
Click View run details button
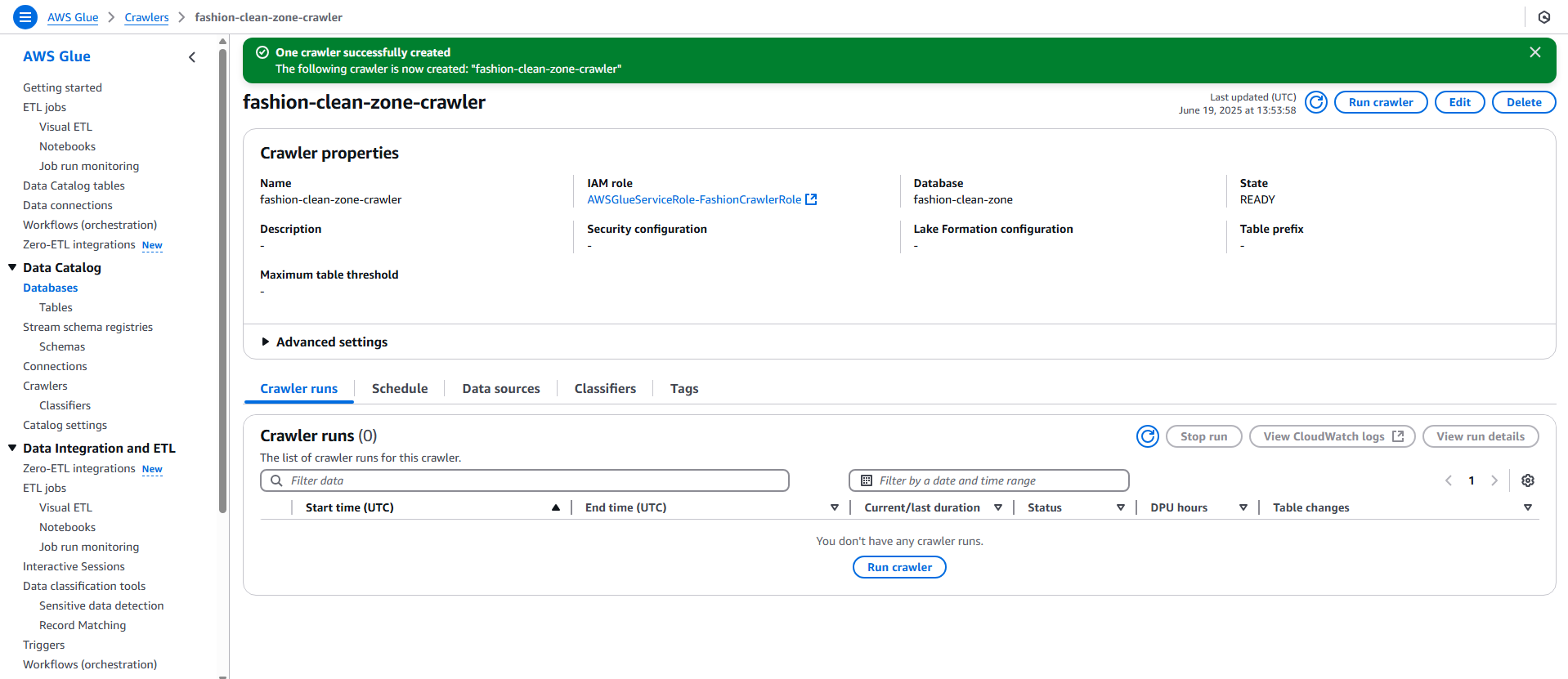pyautogui.click(x=1481, y=436)
